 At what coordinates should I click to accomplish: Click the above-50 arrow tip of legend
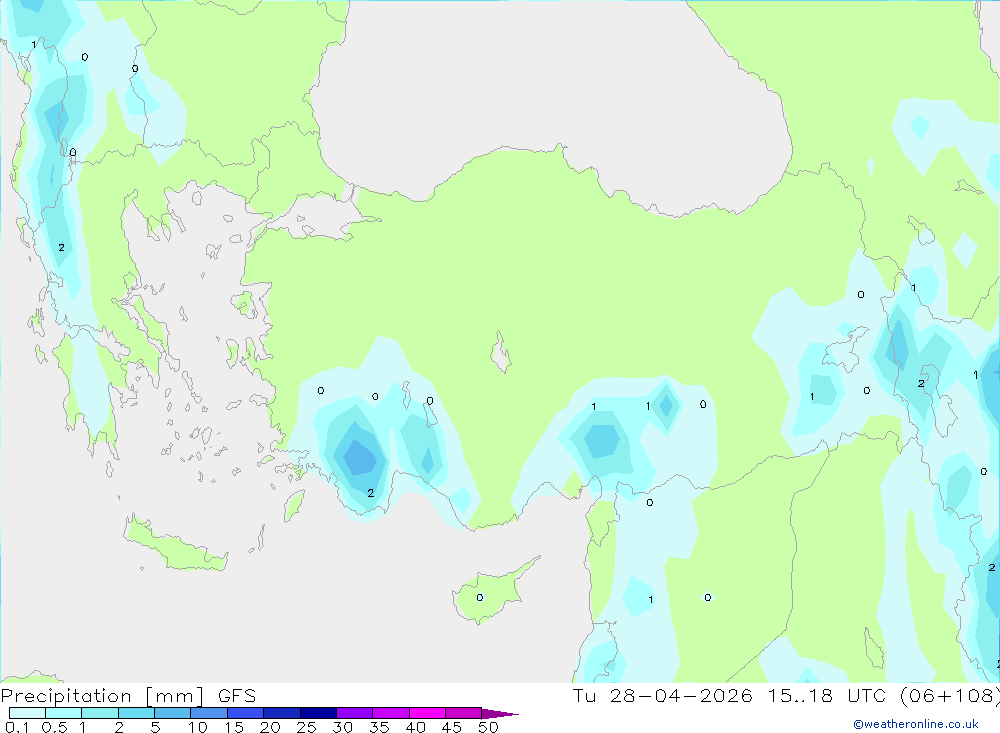(500, 714)
